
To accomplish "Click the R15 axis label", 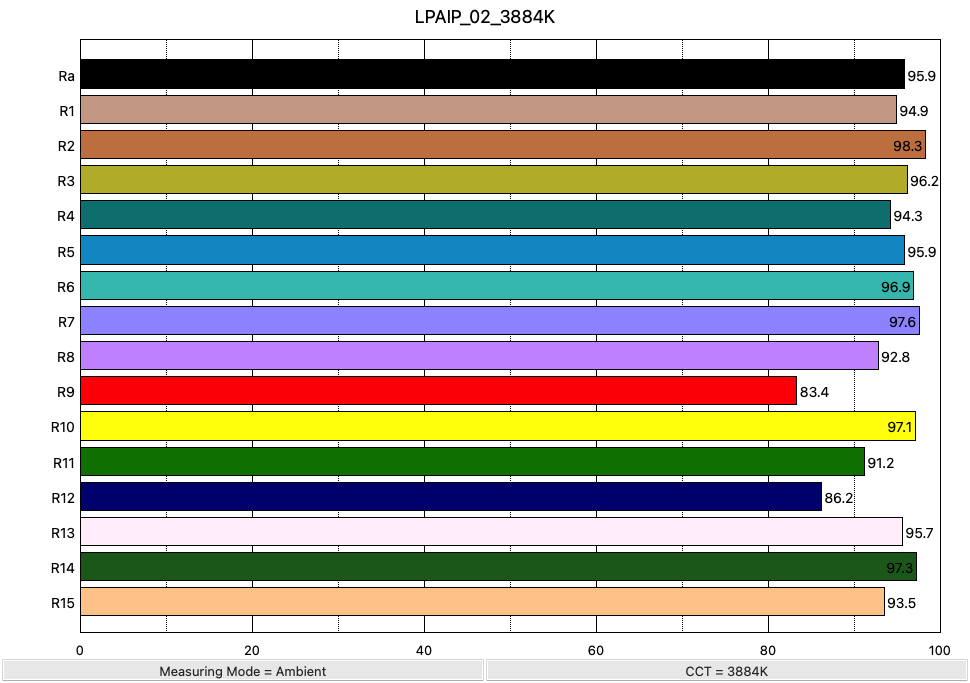I will [62, 603].
